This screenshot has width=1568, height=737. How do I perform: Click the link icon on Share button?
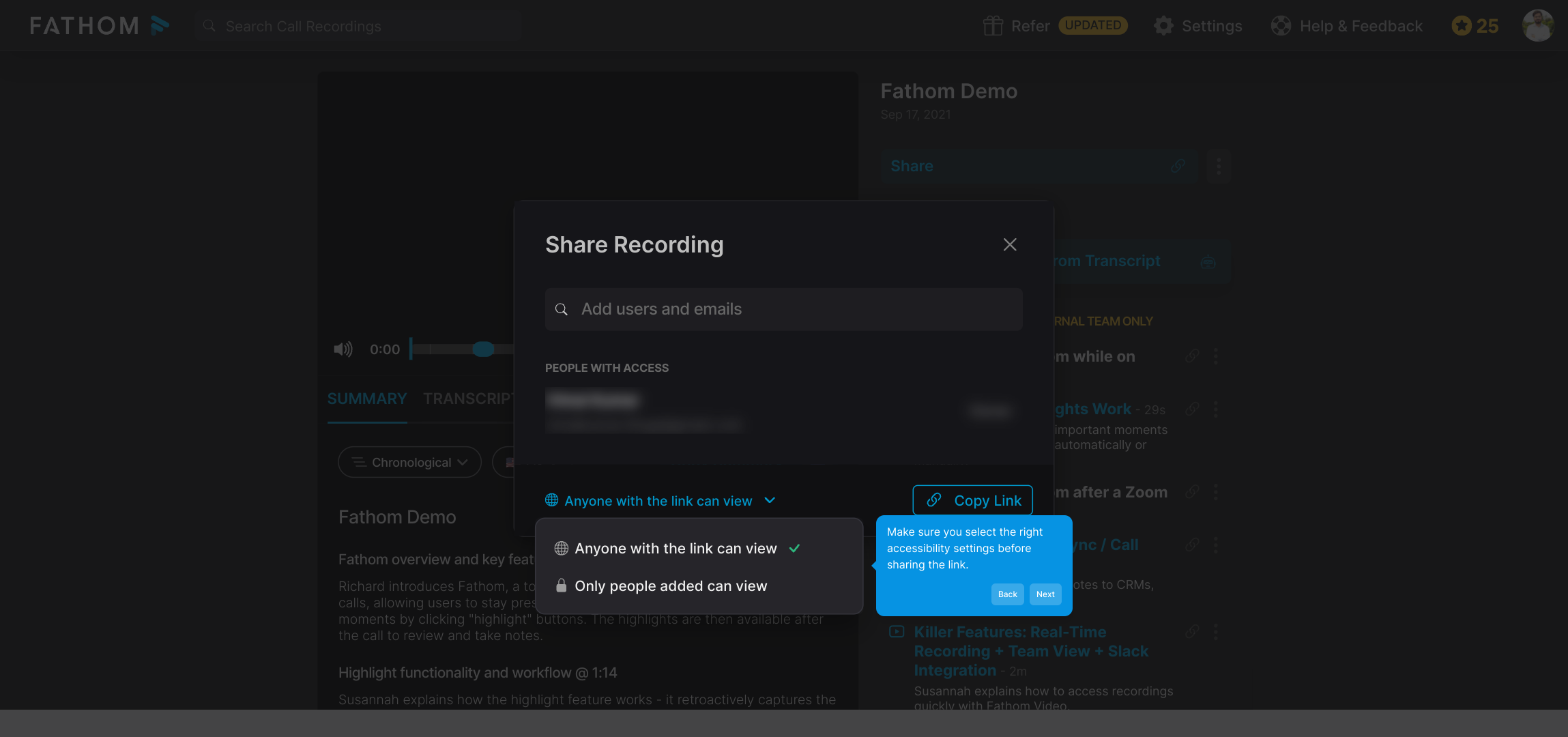[x=1178, y=166]
